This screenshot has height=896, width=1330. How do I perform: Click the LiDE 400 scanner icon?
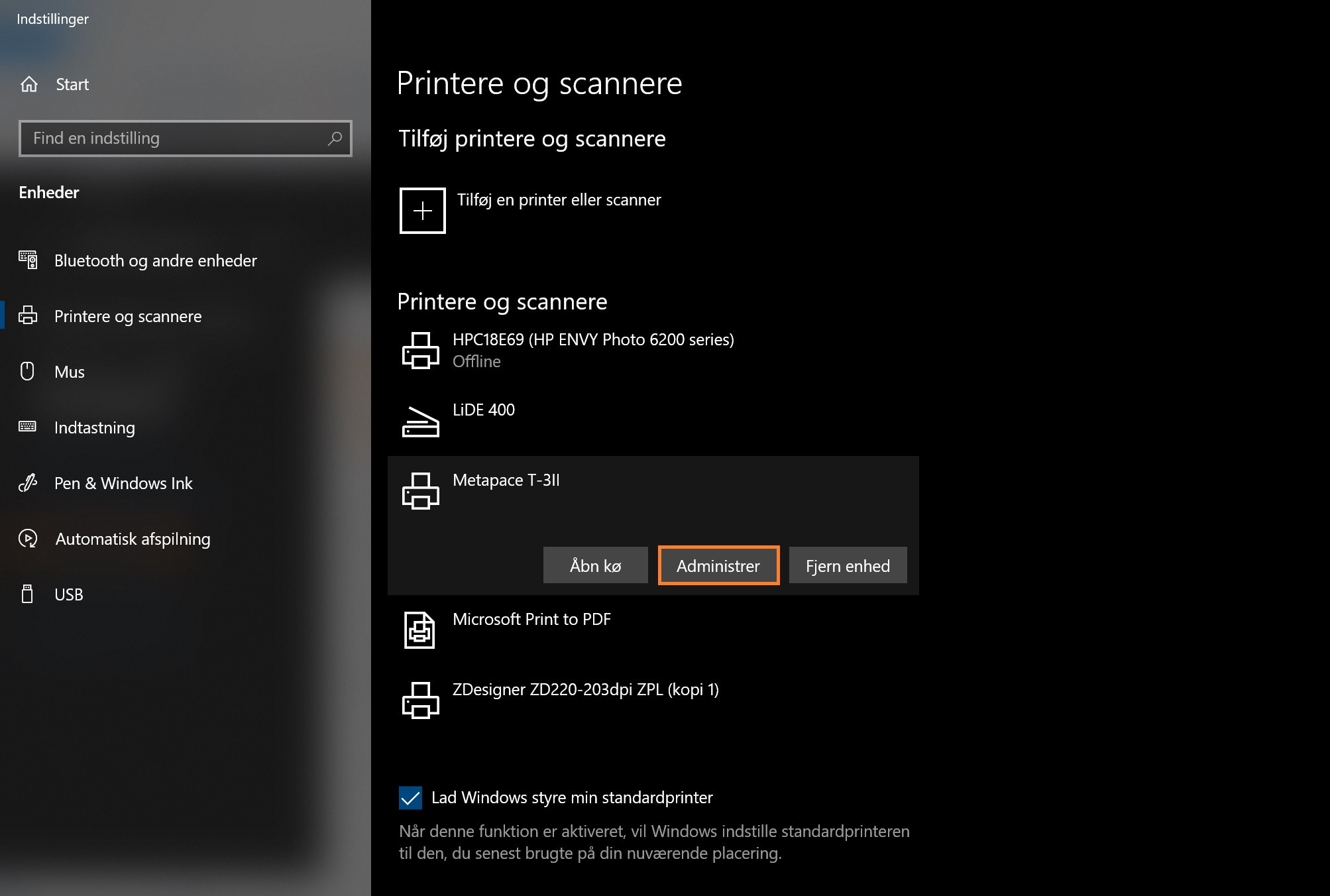[420, 421]
